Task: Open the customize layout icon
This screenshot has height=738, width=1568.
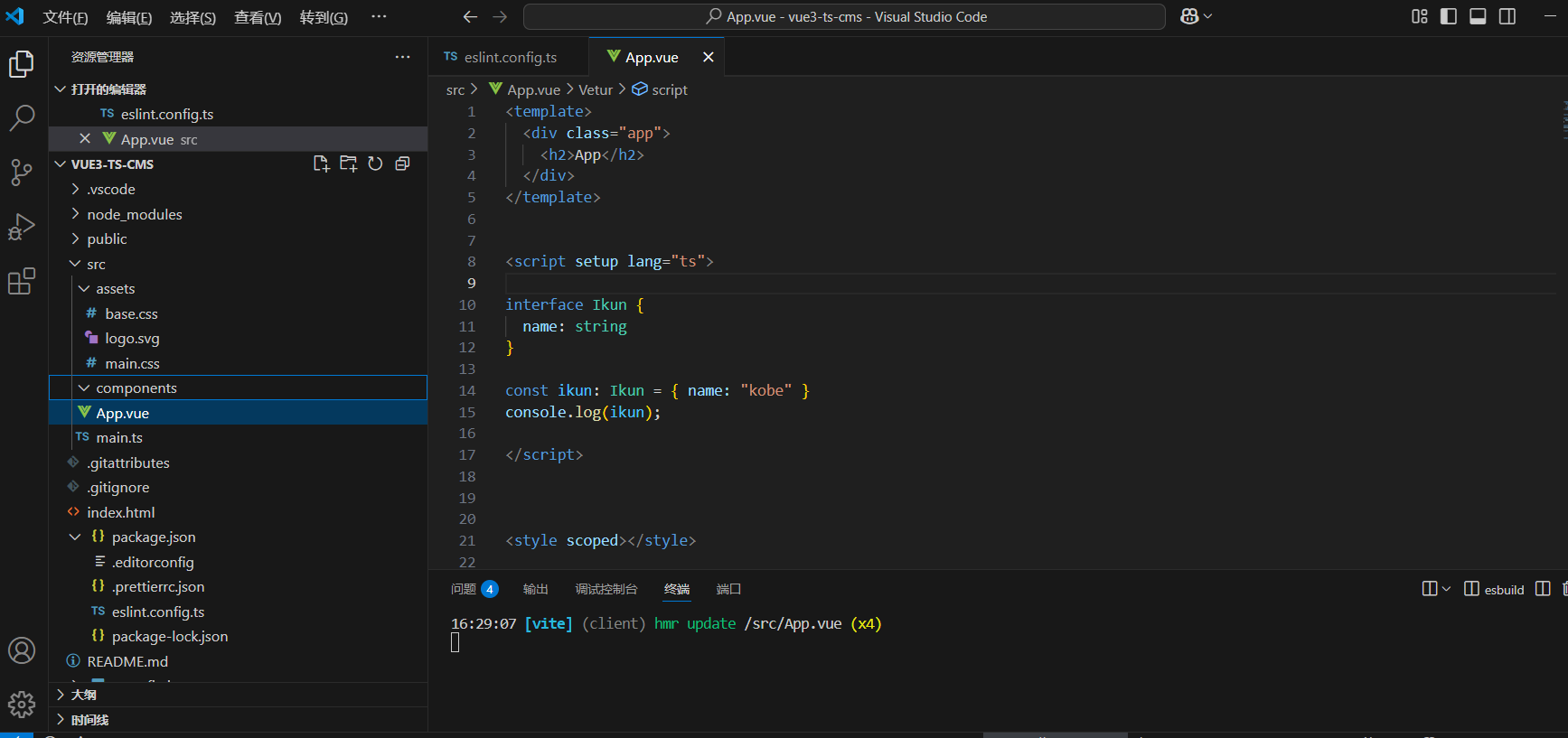Action: 1420,16
